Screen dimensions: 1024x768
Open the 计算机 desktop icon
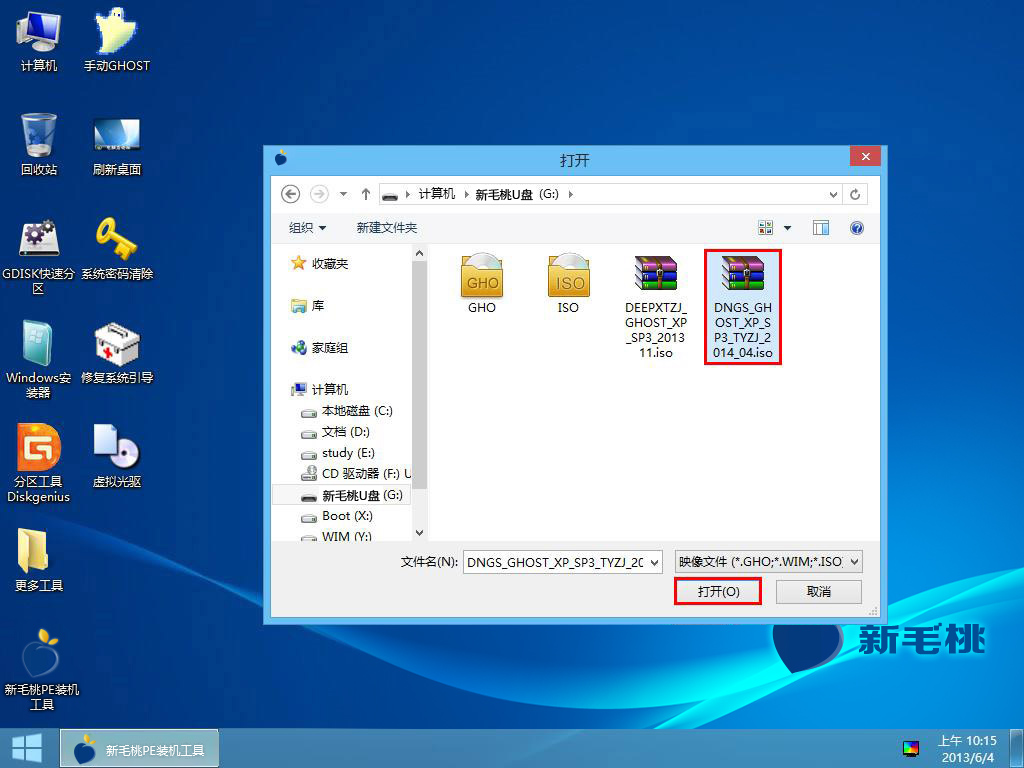pos(39,41)
